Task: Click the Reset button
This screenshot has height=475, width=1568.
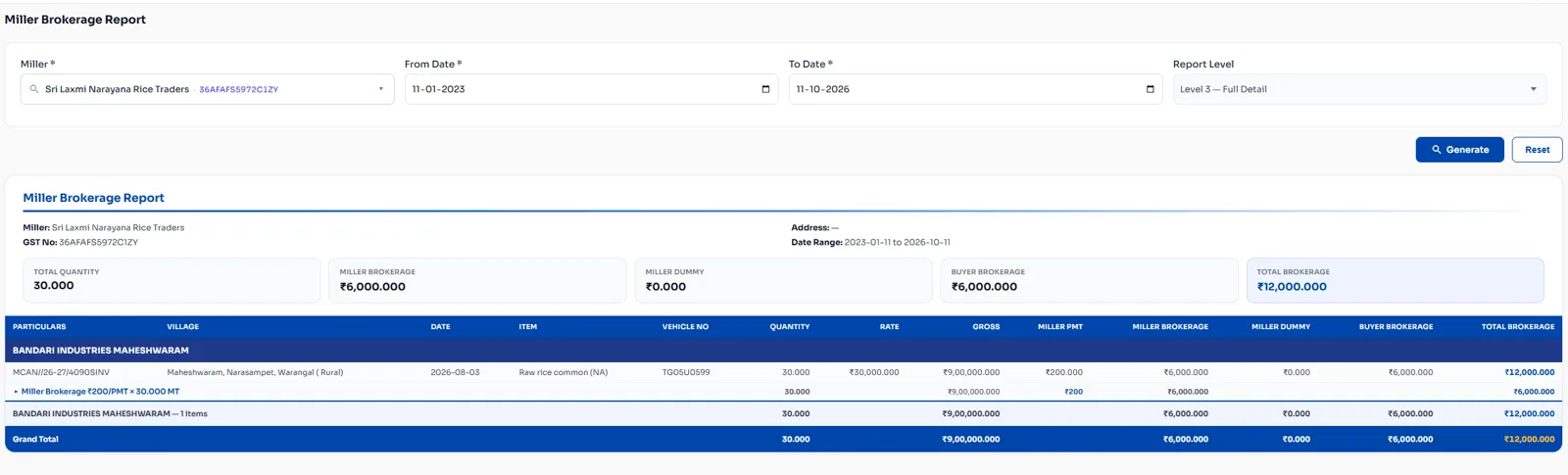Action: click(x=1537, y=150)
